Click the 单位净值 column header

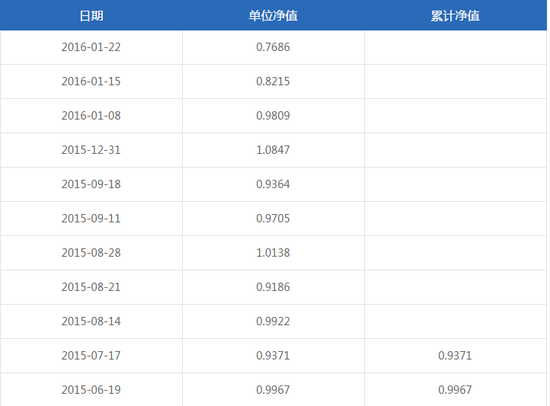click(273, 16)
